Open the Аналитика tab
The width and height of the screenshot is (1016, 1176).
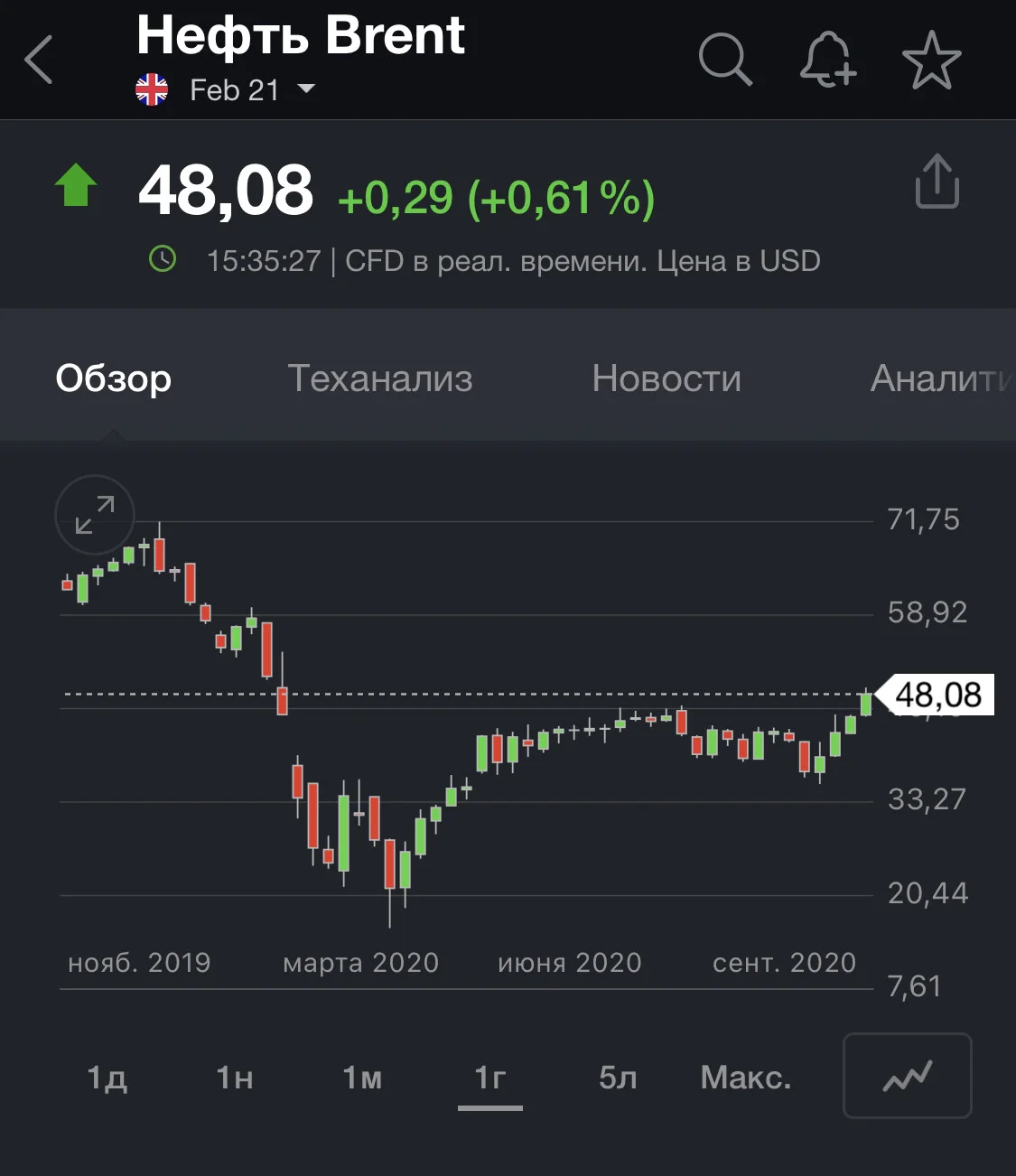point(942,378)
